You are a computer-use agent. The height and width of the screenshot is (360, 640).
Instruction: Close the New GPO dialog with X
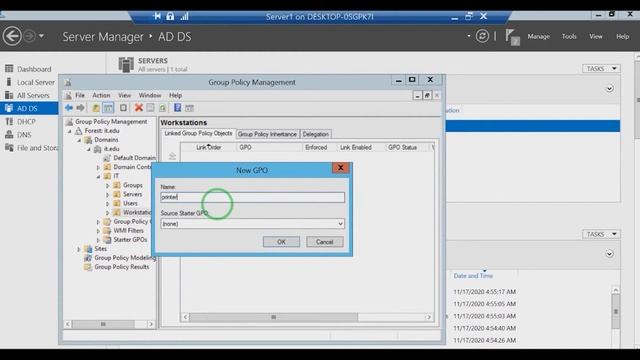(x=340, y=167)
